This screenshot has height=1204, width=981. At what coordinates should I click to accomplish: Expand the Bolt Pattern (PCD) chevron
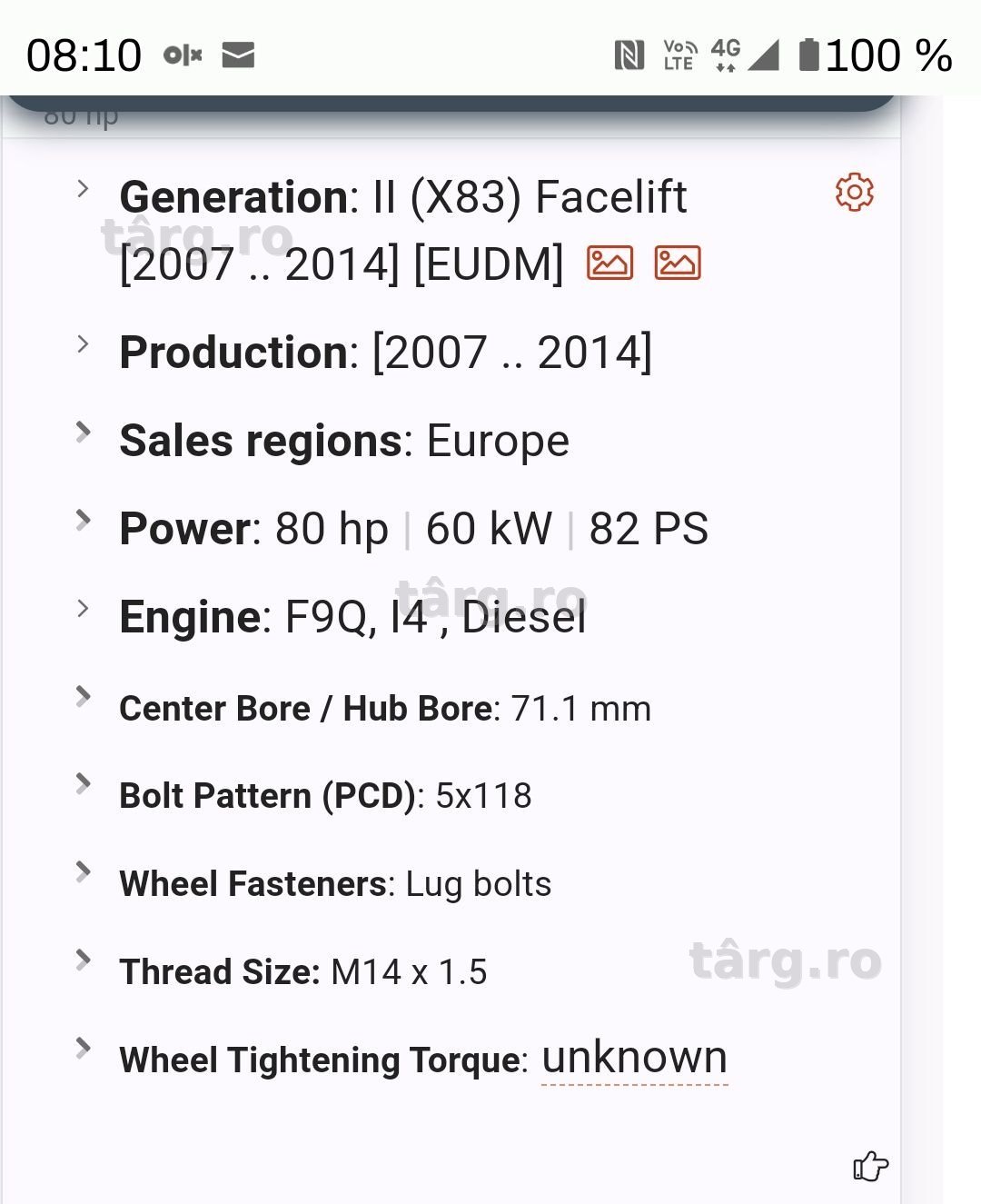pyautogui.click(x=83, y=783)
